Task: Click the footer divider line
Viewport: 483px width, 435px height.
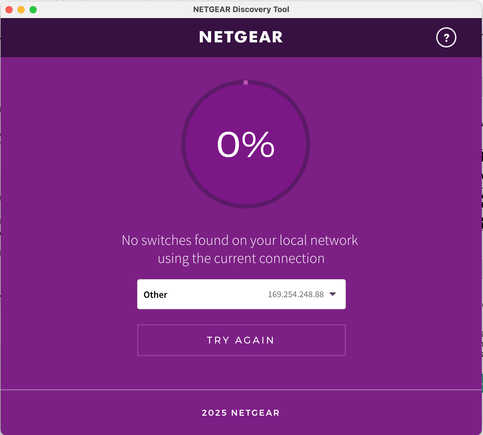Action: (x=241, y=389)
